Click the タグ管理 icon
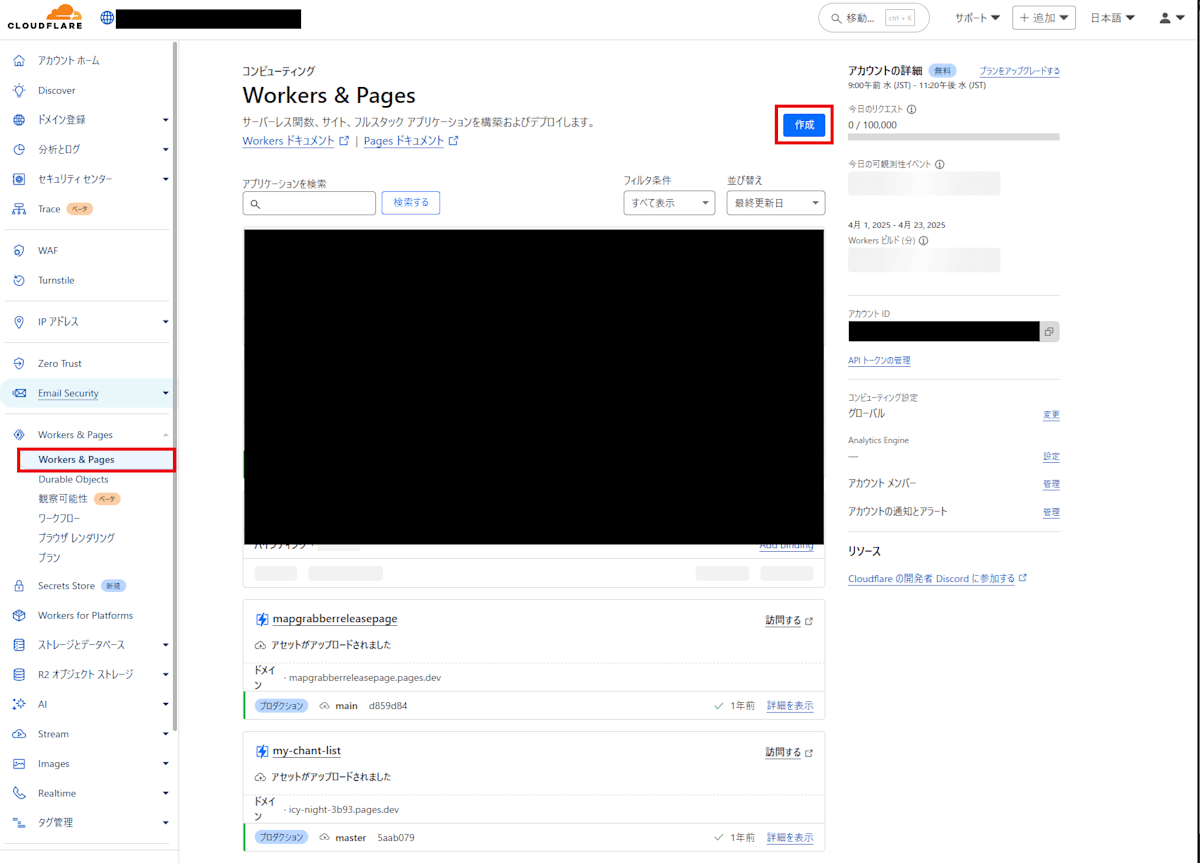This screenshot has width=1200, height=863. [x=19, y=822]
